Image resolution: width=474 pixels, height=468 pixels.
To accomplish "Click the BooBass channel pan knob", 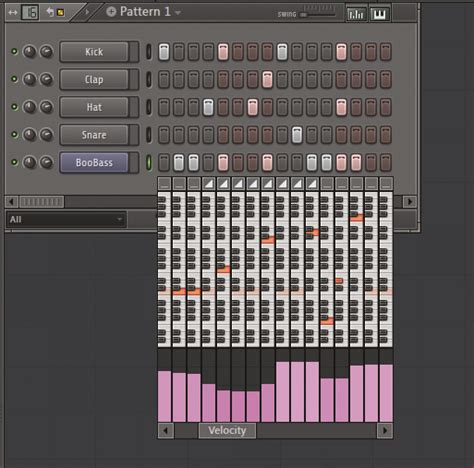I will pyautogui.click(x=30, y=162).
